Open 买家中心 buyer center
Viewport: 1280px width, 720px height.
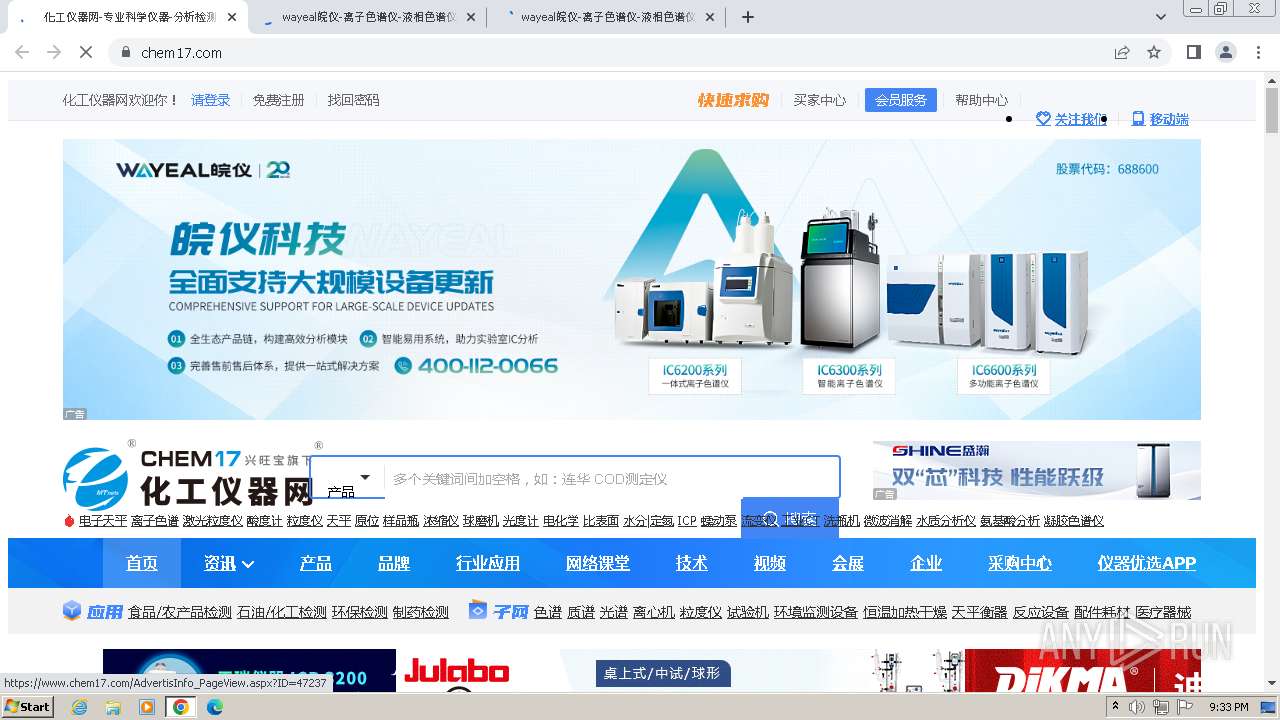click(x=820, y=100)
